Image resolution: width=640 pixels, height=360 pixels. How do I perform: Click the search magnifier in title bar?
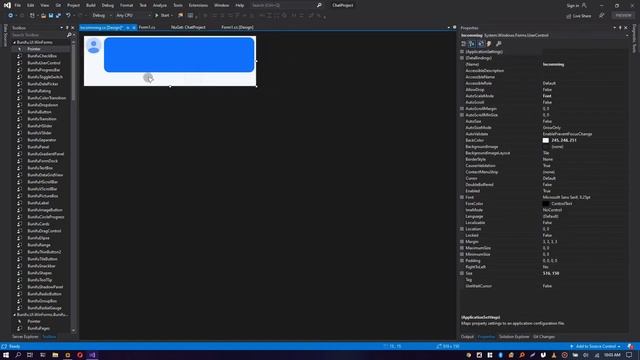(x=319, y=5)
